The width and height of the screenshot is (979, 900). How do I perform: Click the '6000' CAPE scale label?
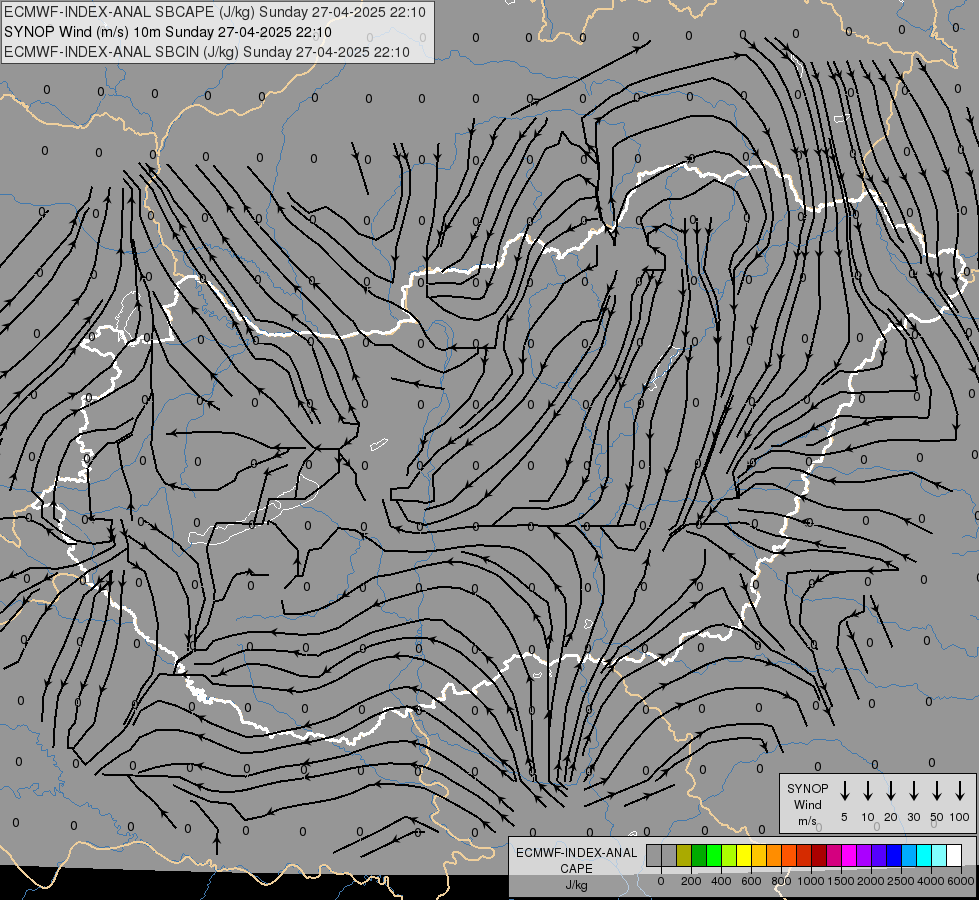[x=961, y=881]
